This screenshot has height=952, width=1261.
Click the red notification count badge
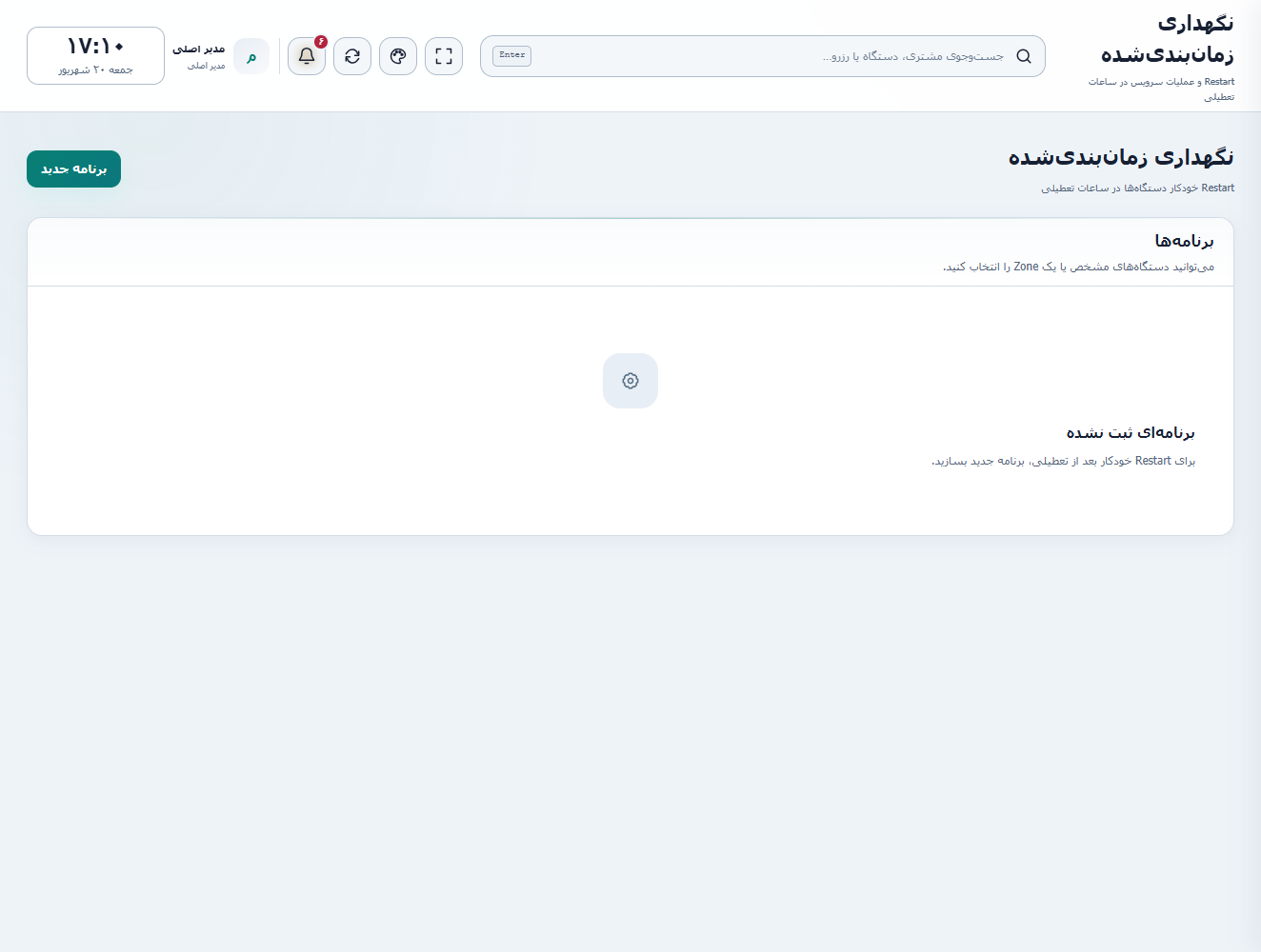pyautogui.click(x=321, y=42)
